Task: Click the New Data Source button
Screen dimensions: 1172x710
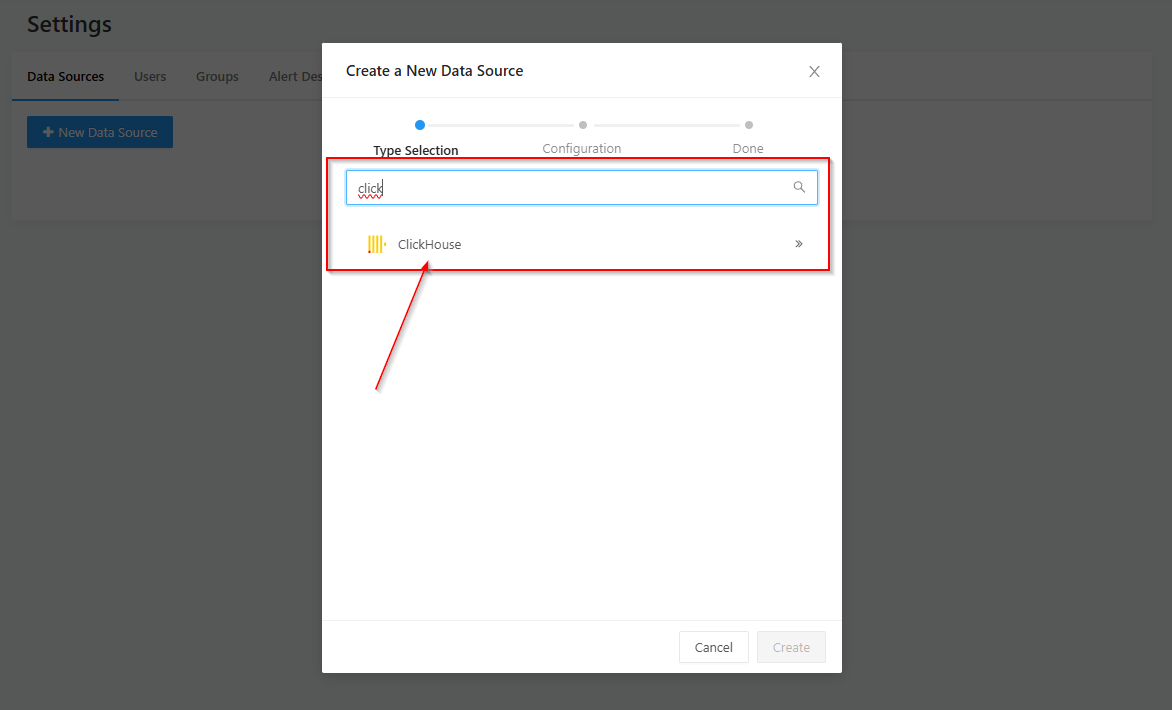Action: click(x=100, y=132)
